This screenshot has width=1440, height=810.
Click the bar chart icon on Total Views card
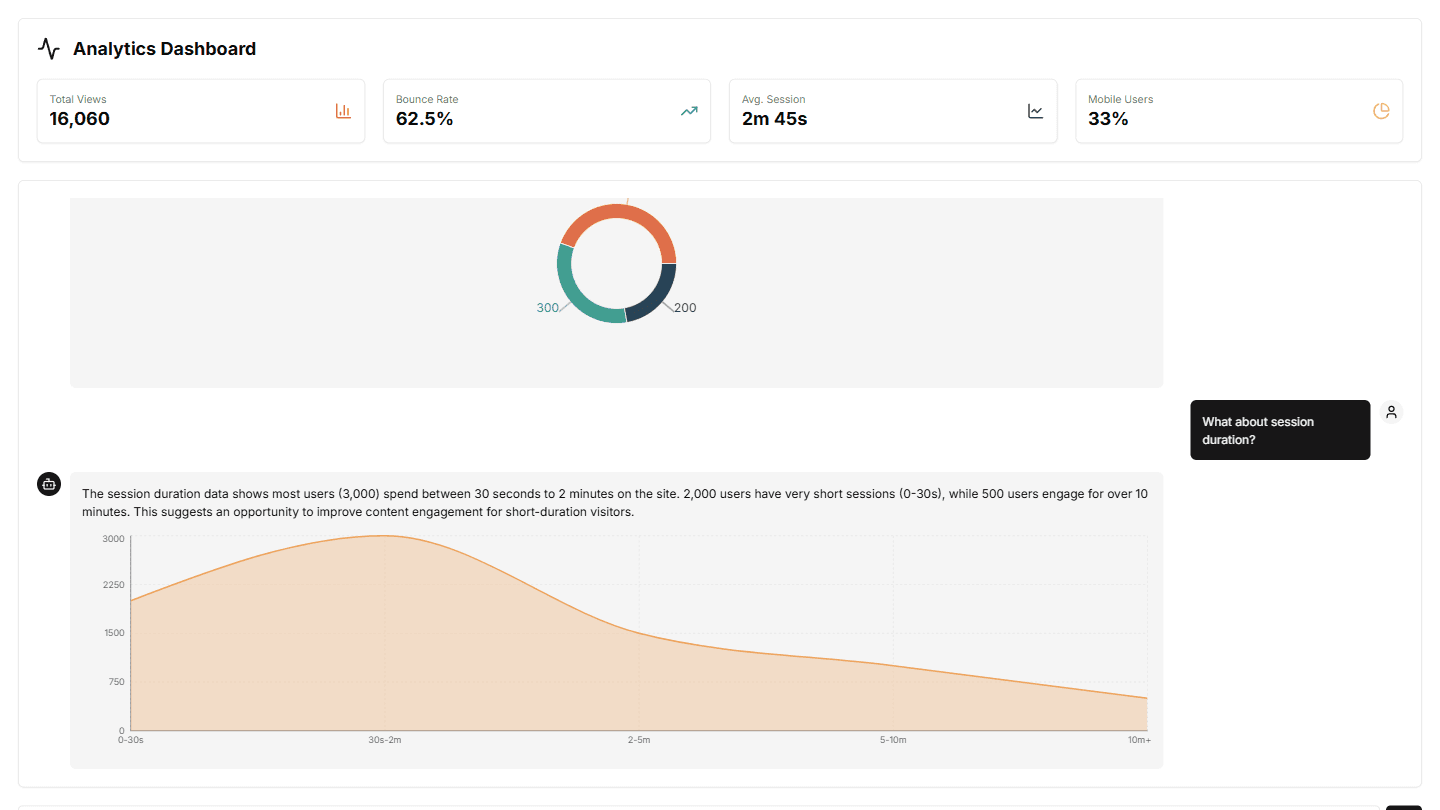click(343, 111)
